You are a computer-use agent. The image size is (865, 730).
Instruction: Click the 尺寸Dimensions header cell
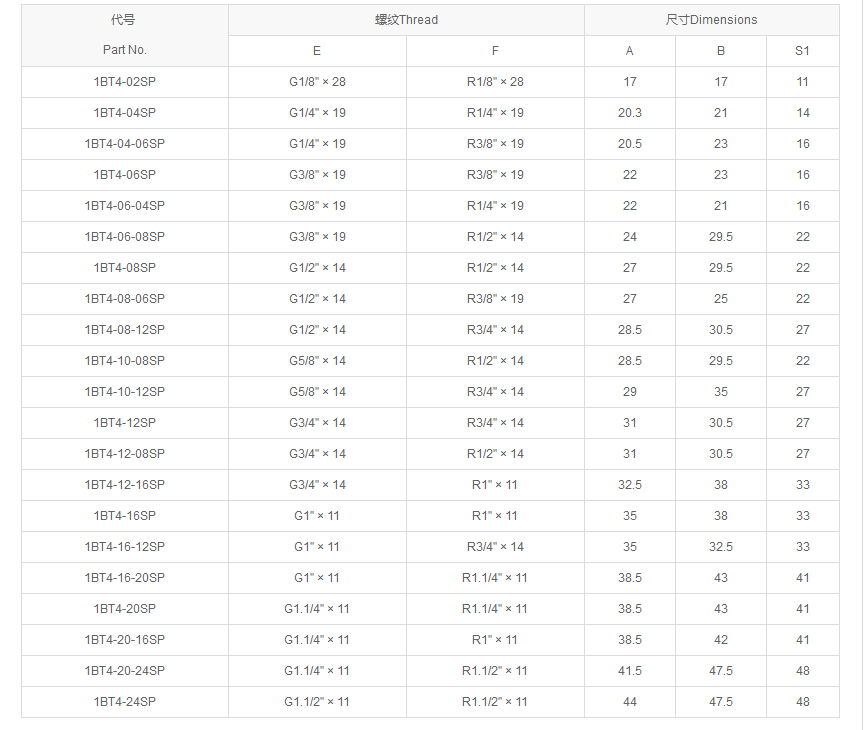point(711,20)
